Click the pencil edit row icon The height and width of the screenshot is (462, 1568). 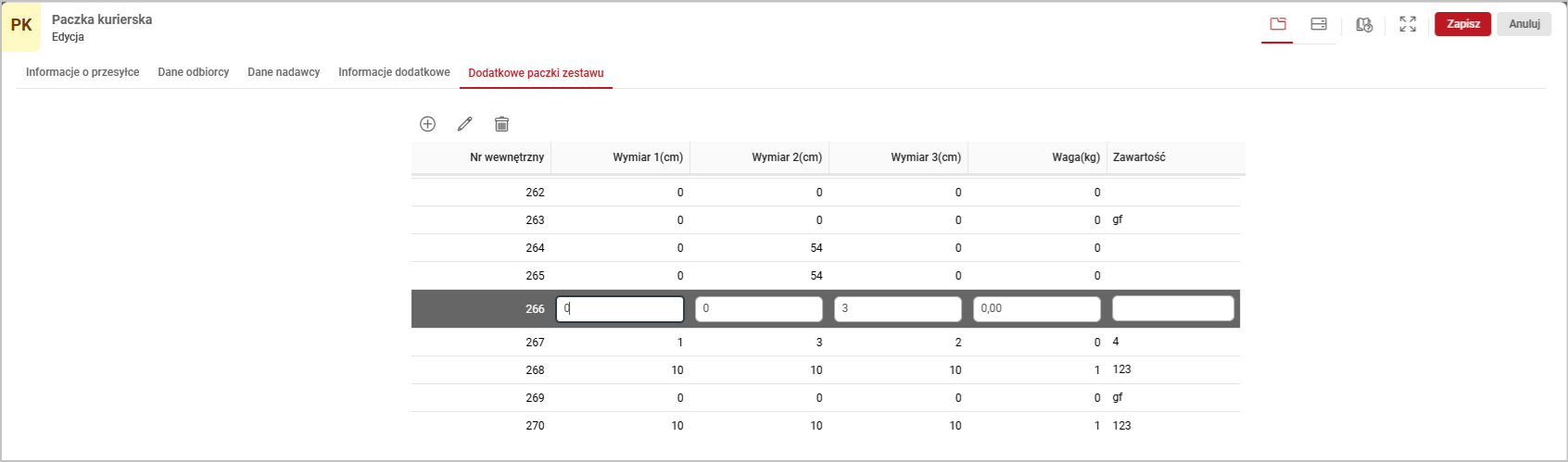[x=464, y=124]
